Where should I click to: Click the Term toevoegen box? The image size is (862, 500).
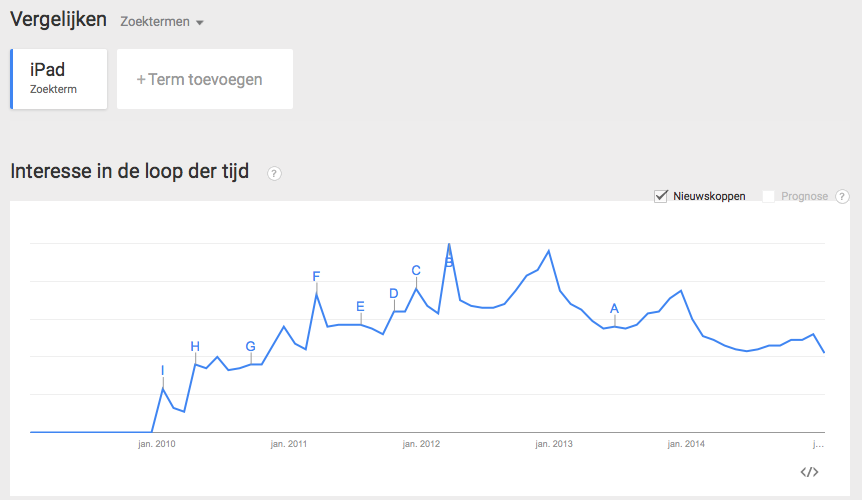205,79
